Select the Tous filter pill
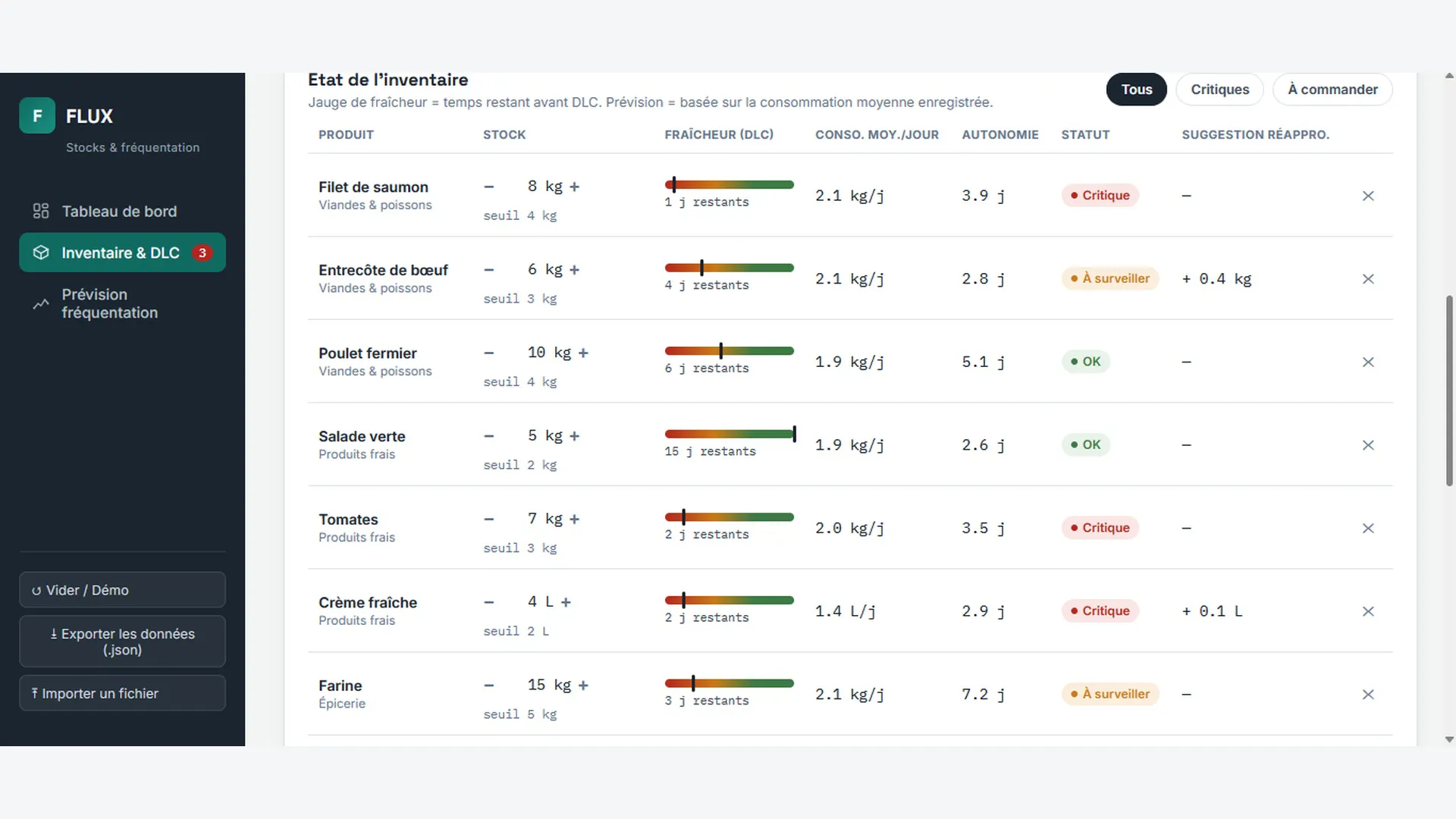 coord(1136,89)
